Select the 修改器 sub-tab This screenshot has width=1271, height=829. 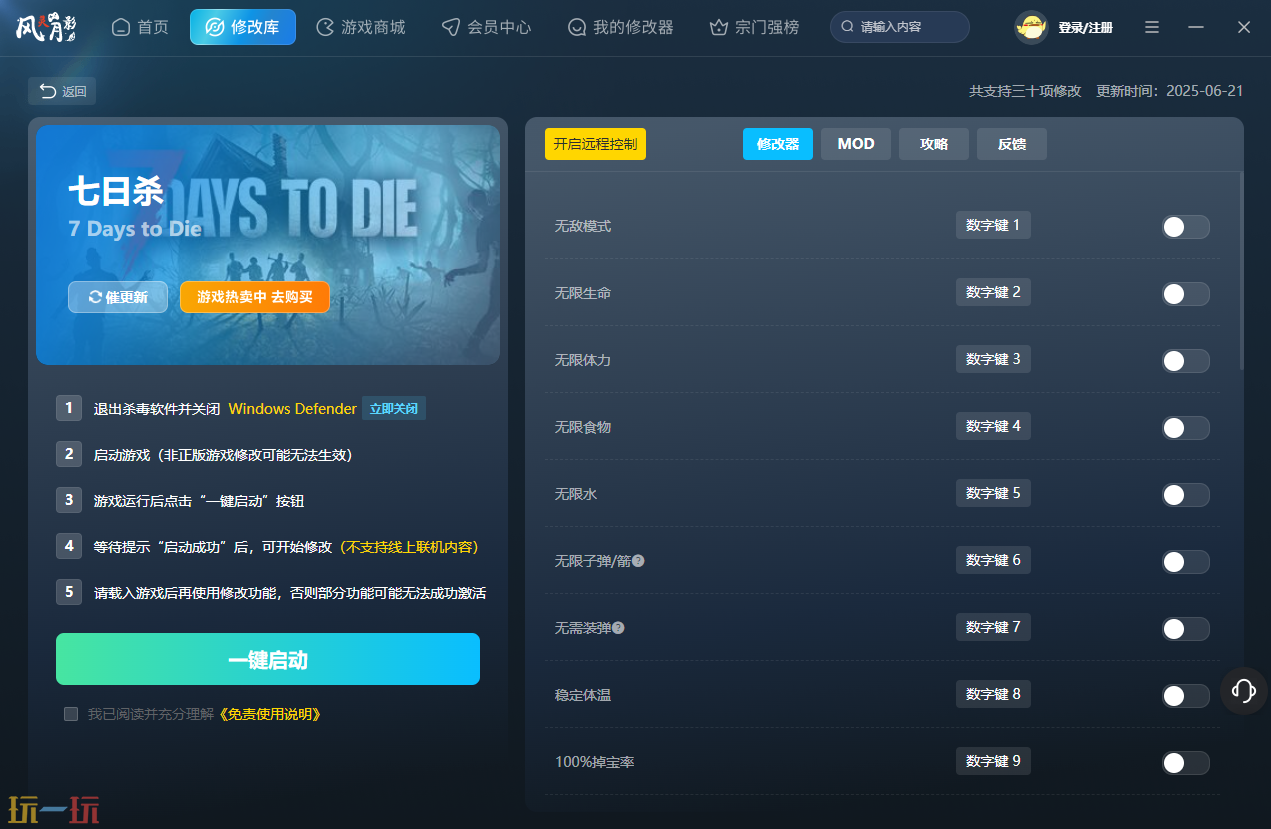(778, 144)
